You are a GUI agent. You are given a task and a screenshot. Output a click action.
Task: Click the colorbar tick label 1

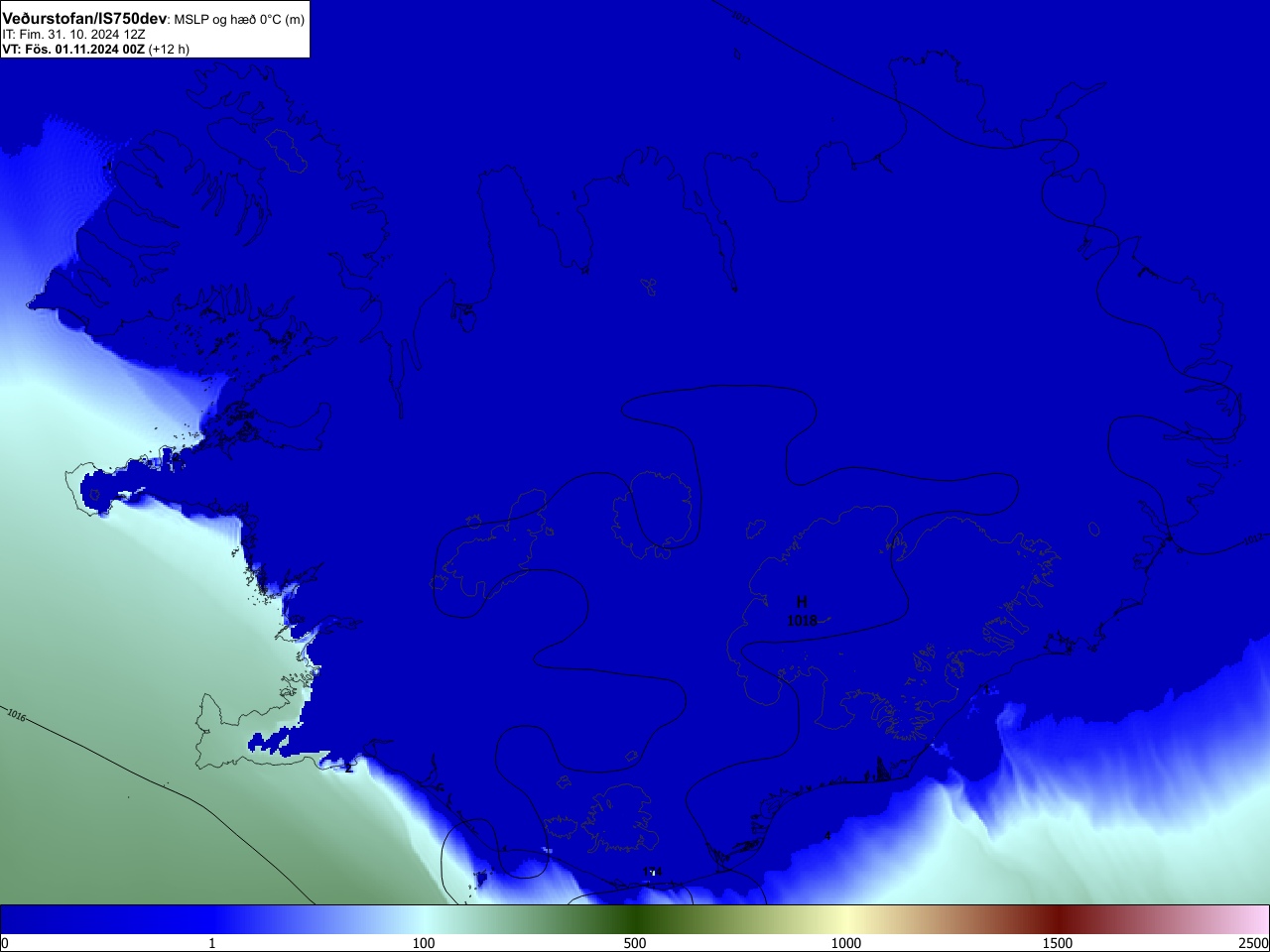point(211,943)
